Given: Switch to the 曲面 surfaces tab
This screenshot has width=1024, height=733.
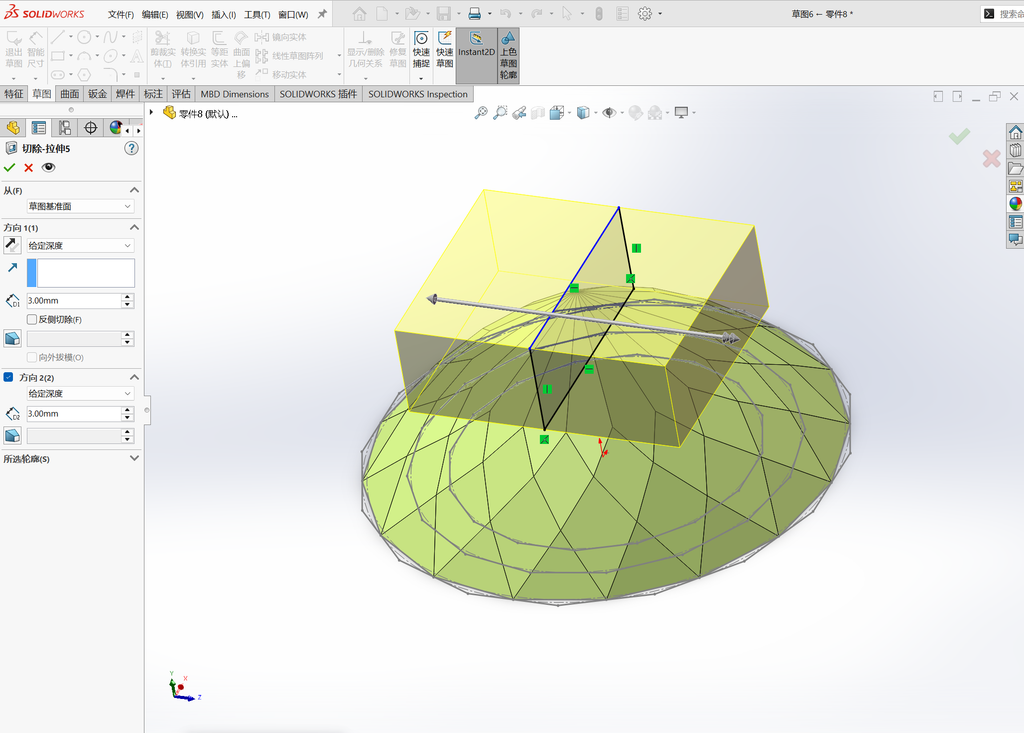Looking at the screenshot, I should click(70, 94).
